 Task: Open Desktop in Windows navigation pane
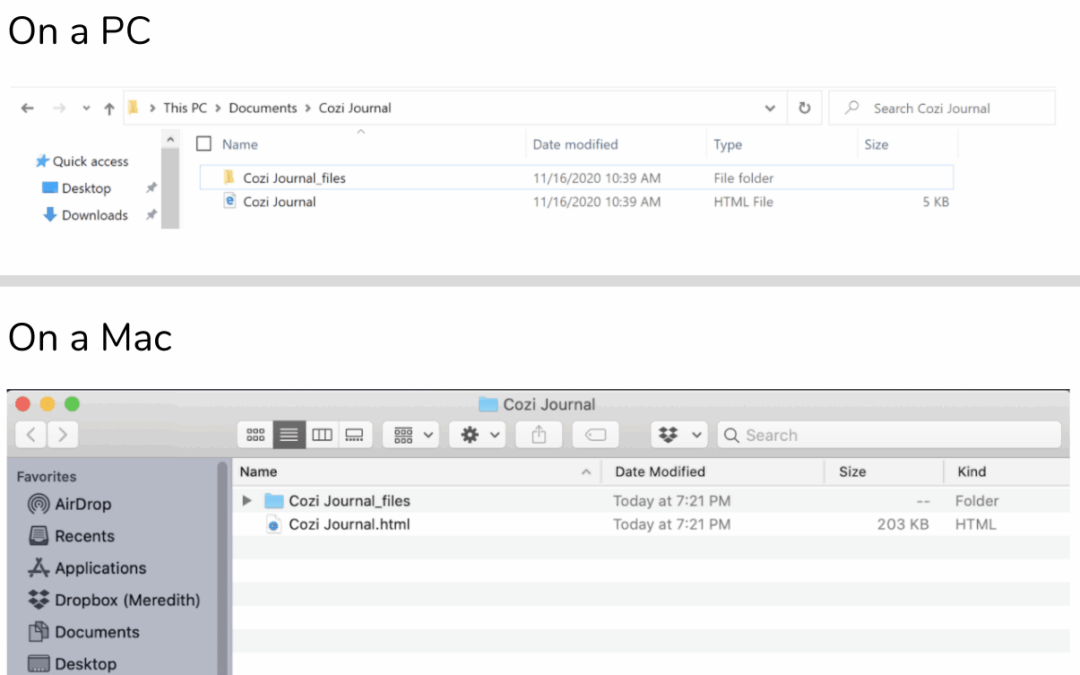click(x=76, y=188)
